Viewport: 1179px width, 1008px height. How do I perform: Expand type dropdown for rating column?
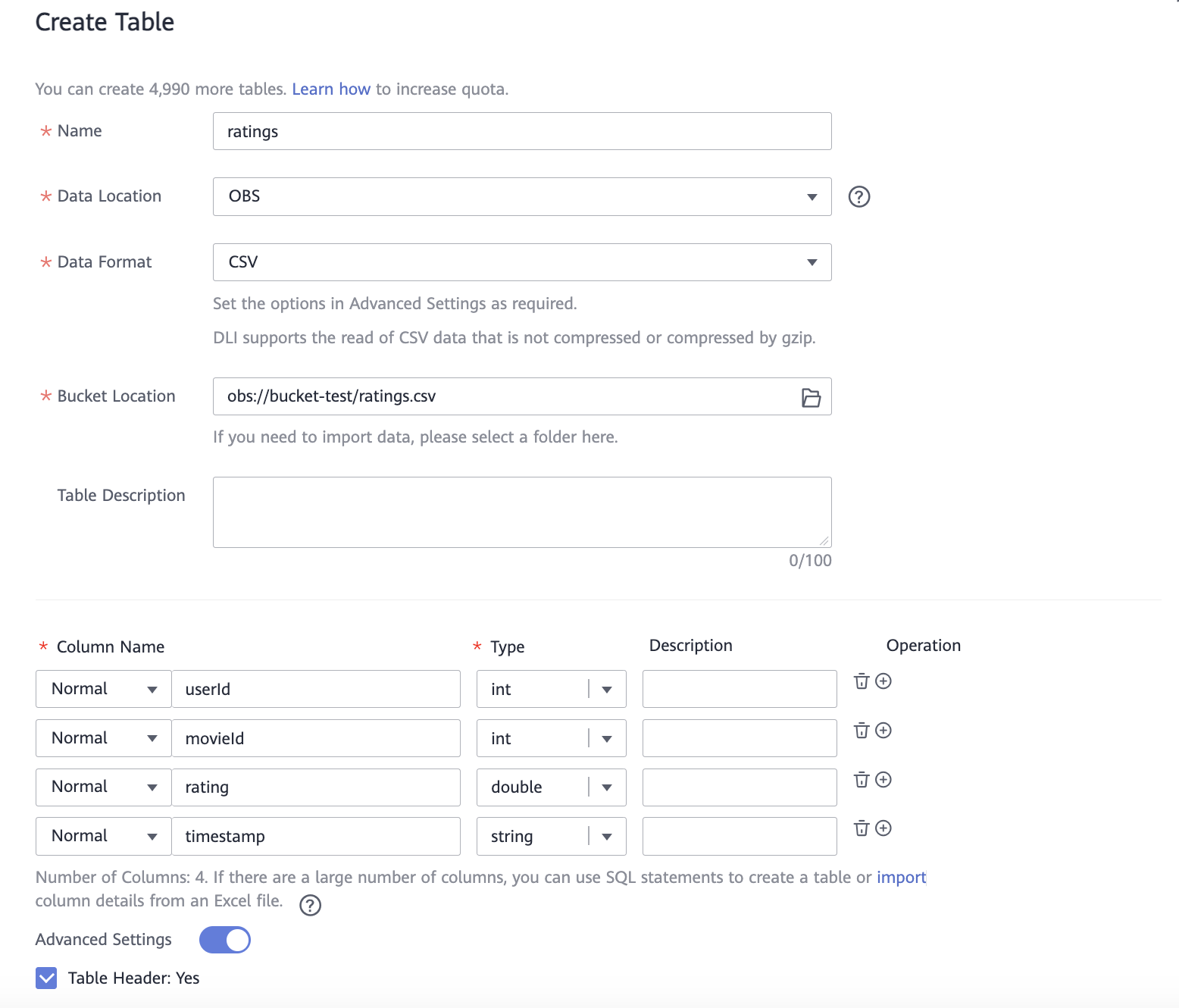point(607,787)
